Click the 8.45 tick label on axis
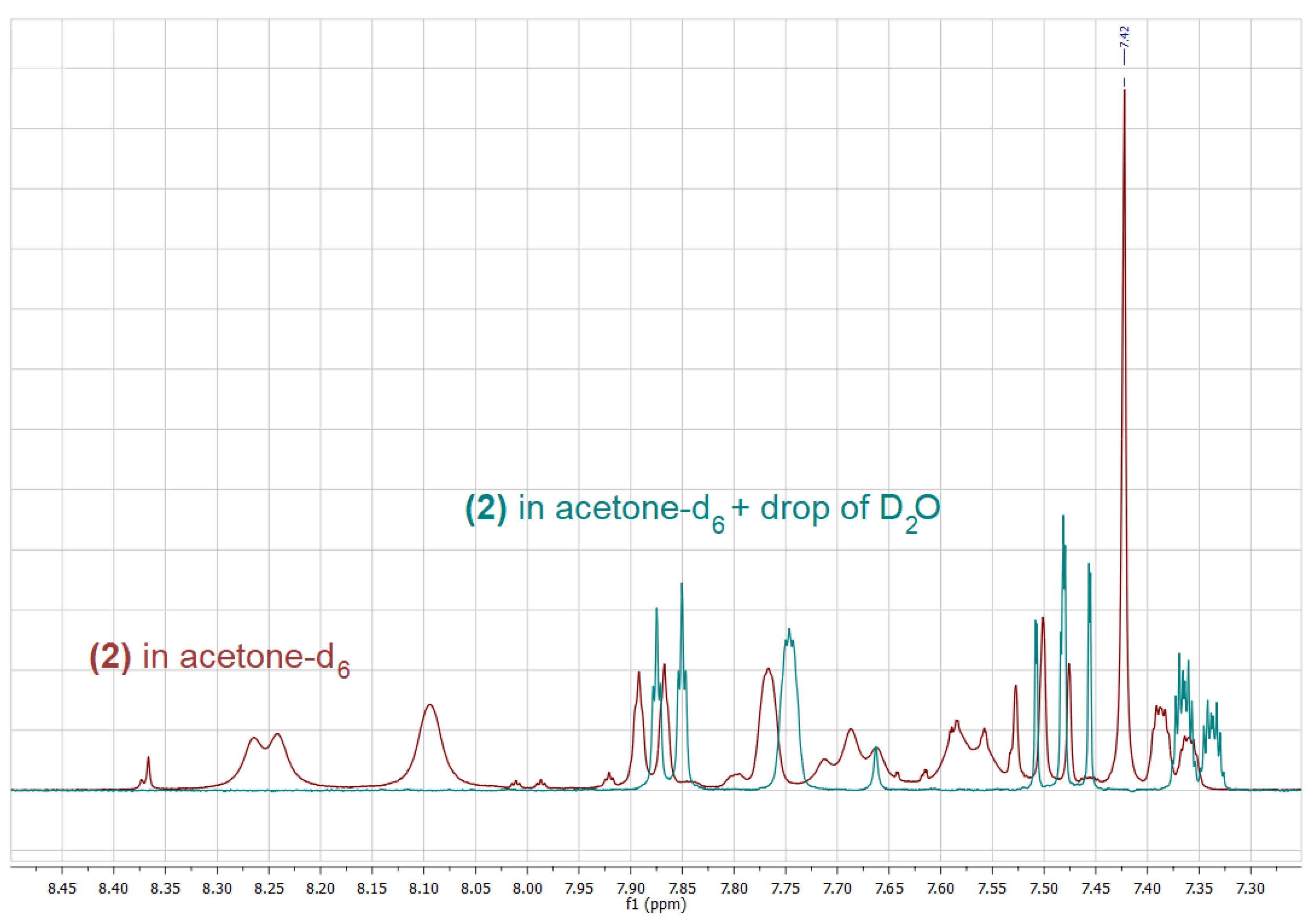The image size is (1316, 920). (62, 889)
